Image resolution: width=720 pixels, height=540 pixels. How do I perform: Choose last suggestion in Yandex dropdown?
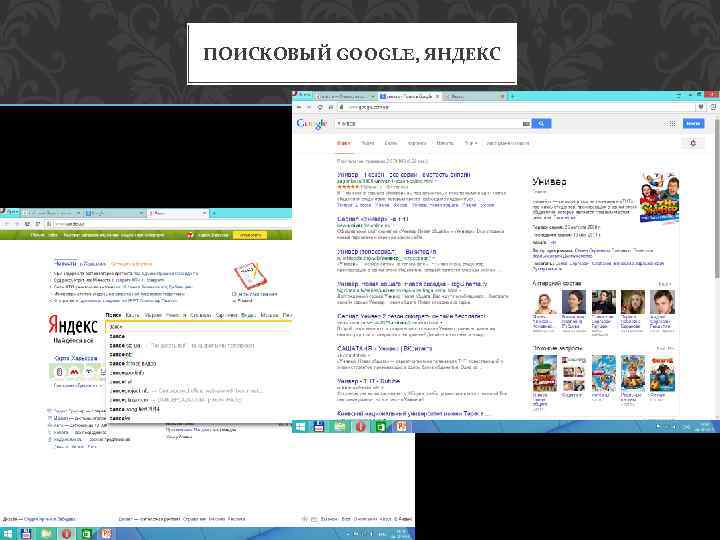(x=199, y=418)
